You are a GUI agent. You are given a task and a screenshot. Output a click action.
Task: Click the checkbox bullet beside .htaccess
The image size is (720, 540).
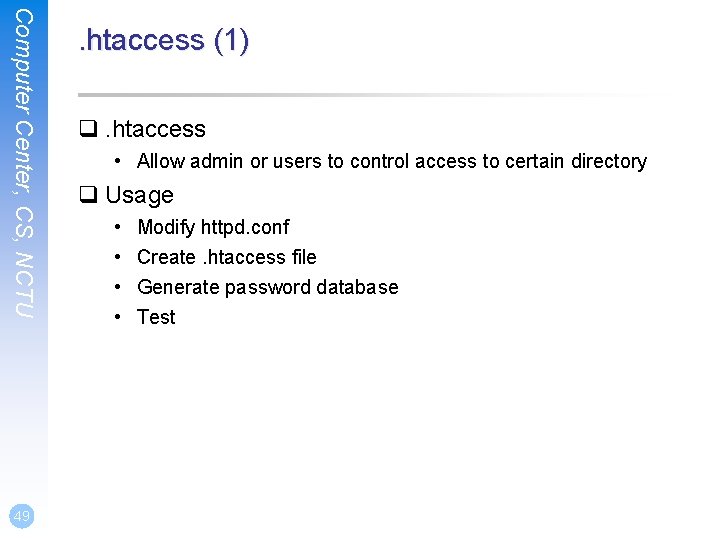pyautogui.click(x=88, y=129)
